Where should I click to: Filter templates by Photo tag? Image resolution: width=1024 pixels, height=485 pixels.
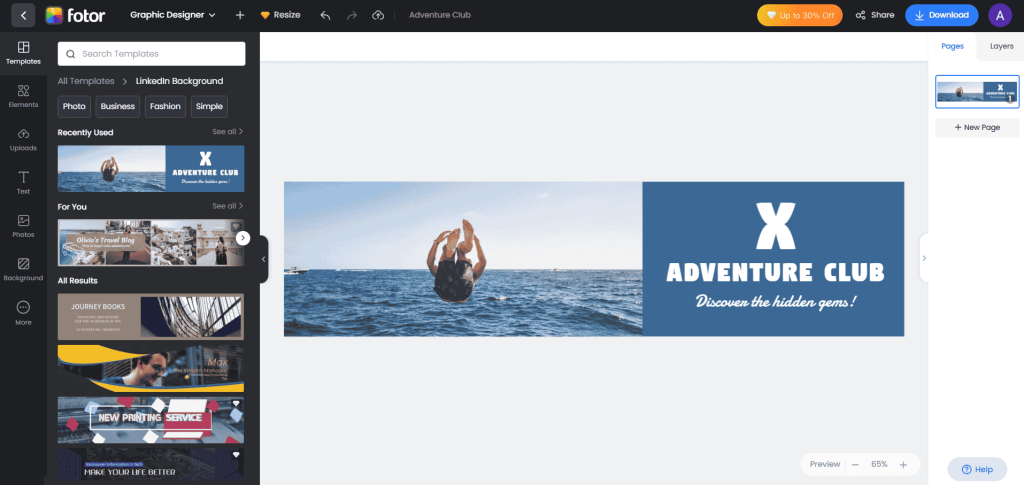point(74,106)
